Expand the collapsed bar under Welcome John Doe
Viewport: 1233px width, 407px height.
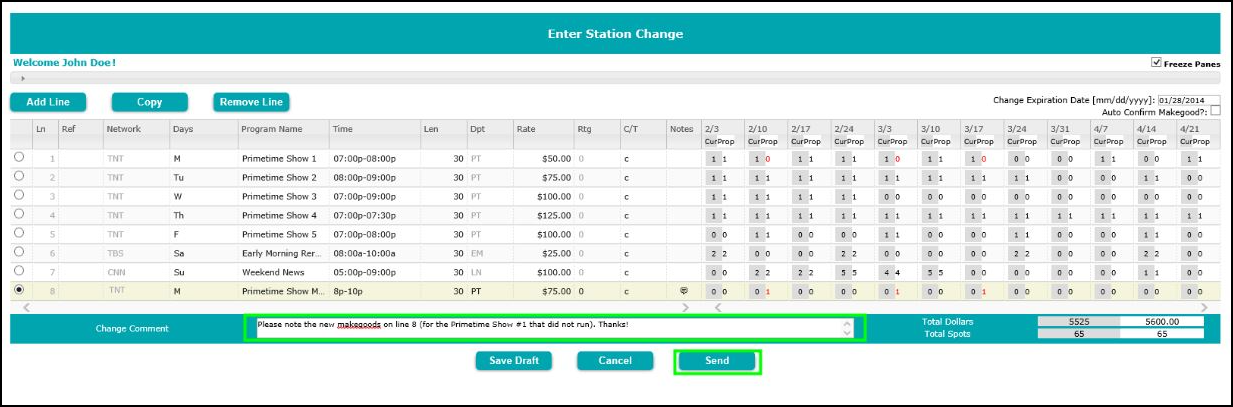22,77
